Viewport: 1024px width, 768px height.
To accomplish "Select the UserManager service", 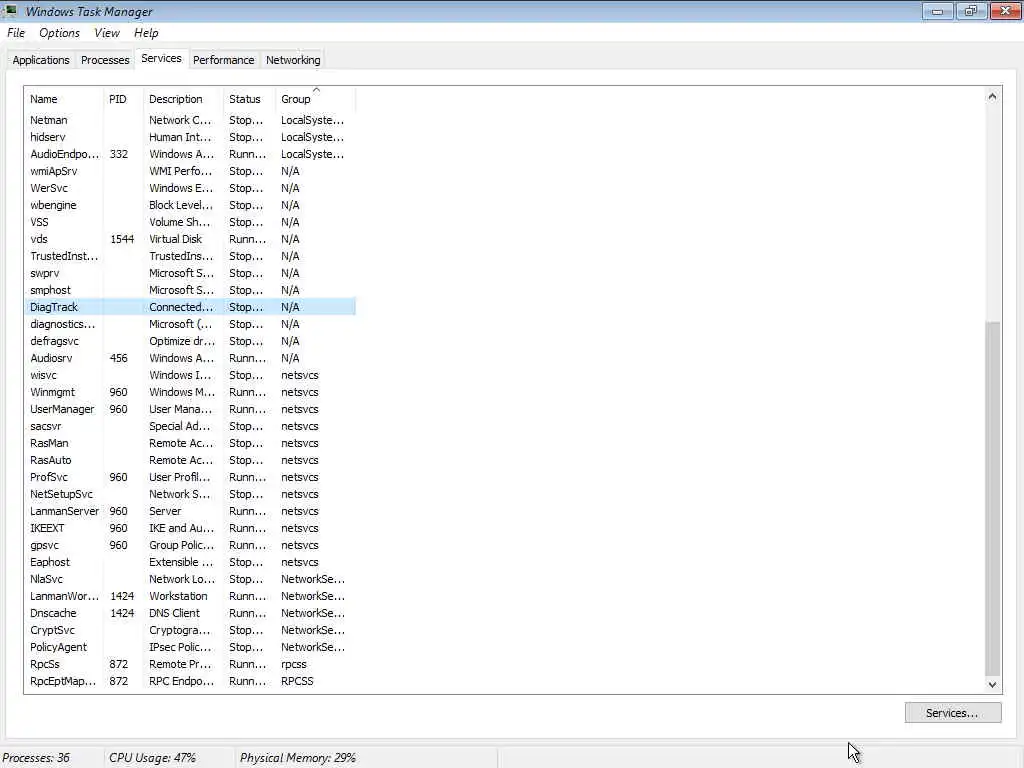I will pos(191,409).
